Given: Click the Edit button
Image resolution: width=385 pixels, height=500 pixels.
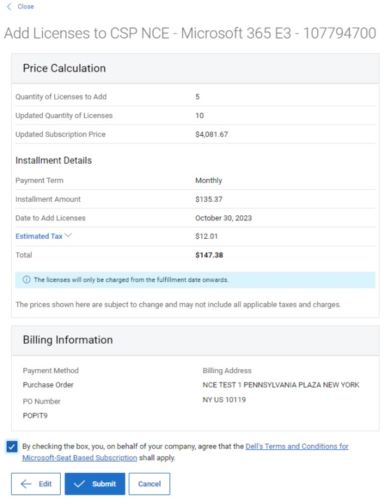Looking at the screenshot, I should coord(36,484).
